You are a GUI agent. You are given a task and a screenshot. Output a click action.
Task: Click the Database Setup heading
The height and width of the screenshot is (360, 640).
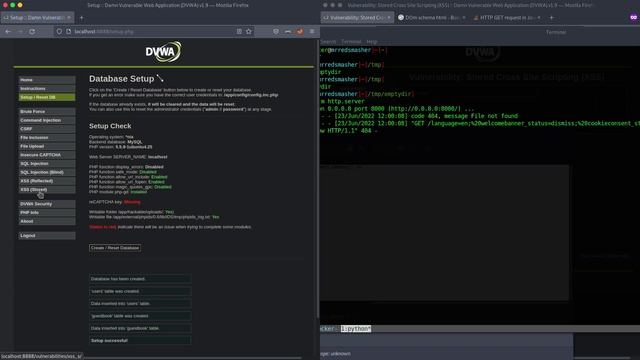[x=122, y=79]
